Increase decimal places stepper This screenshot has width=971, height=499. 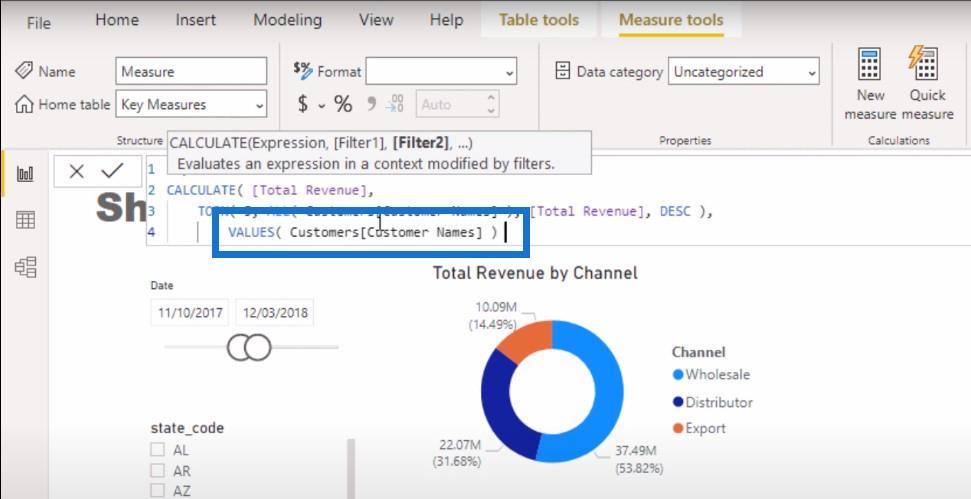[491, 98]
